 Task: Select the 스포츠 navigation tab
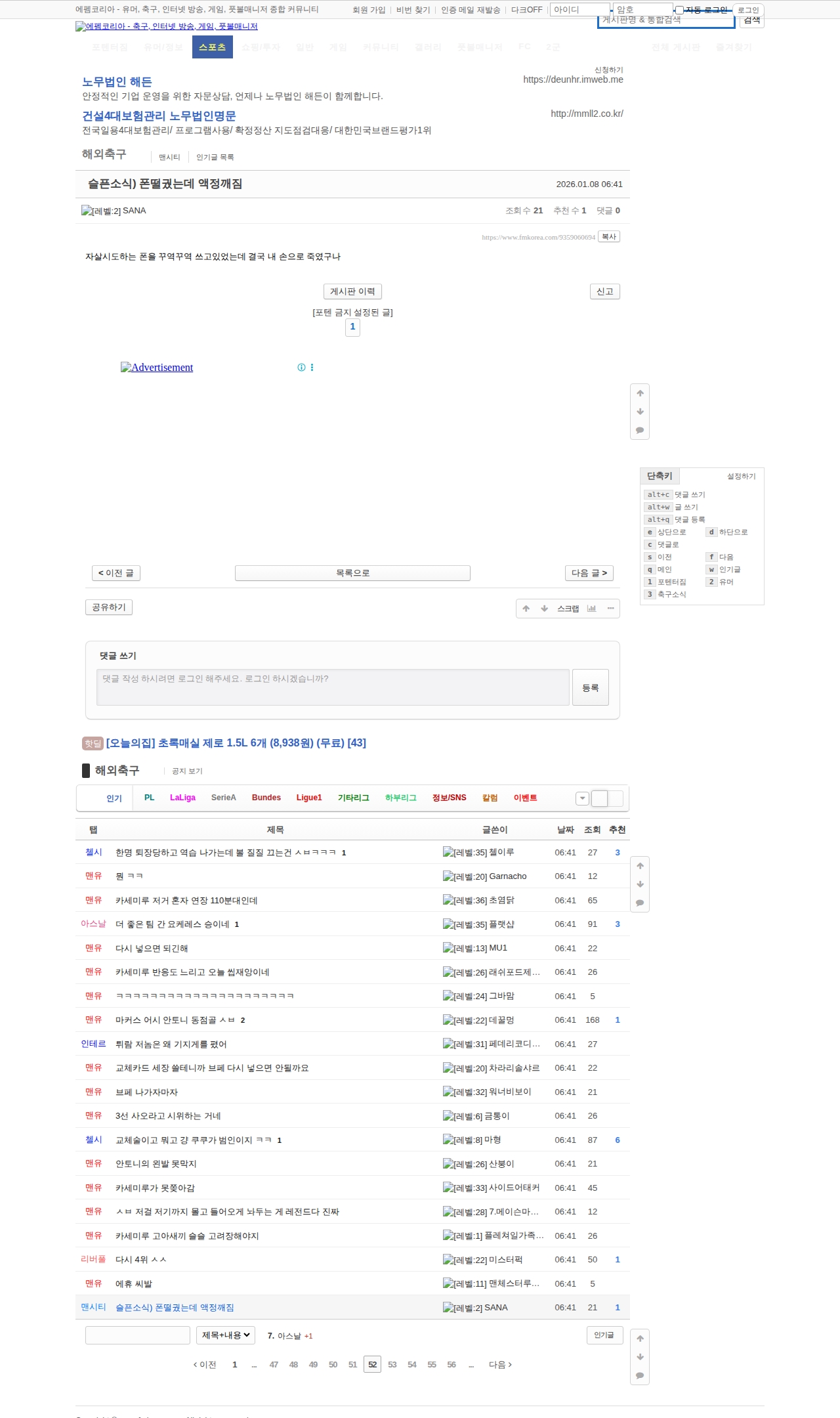click(213, 47)
